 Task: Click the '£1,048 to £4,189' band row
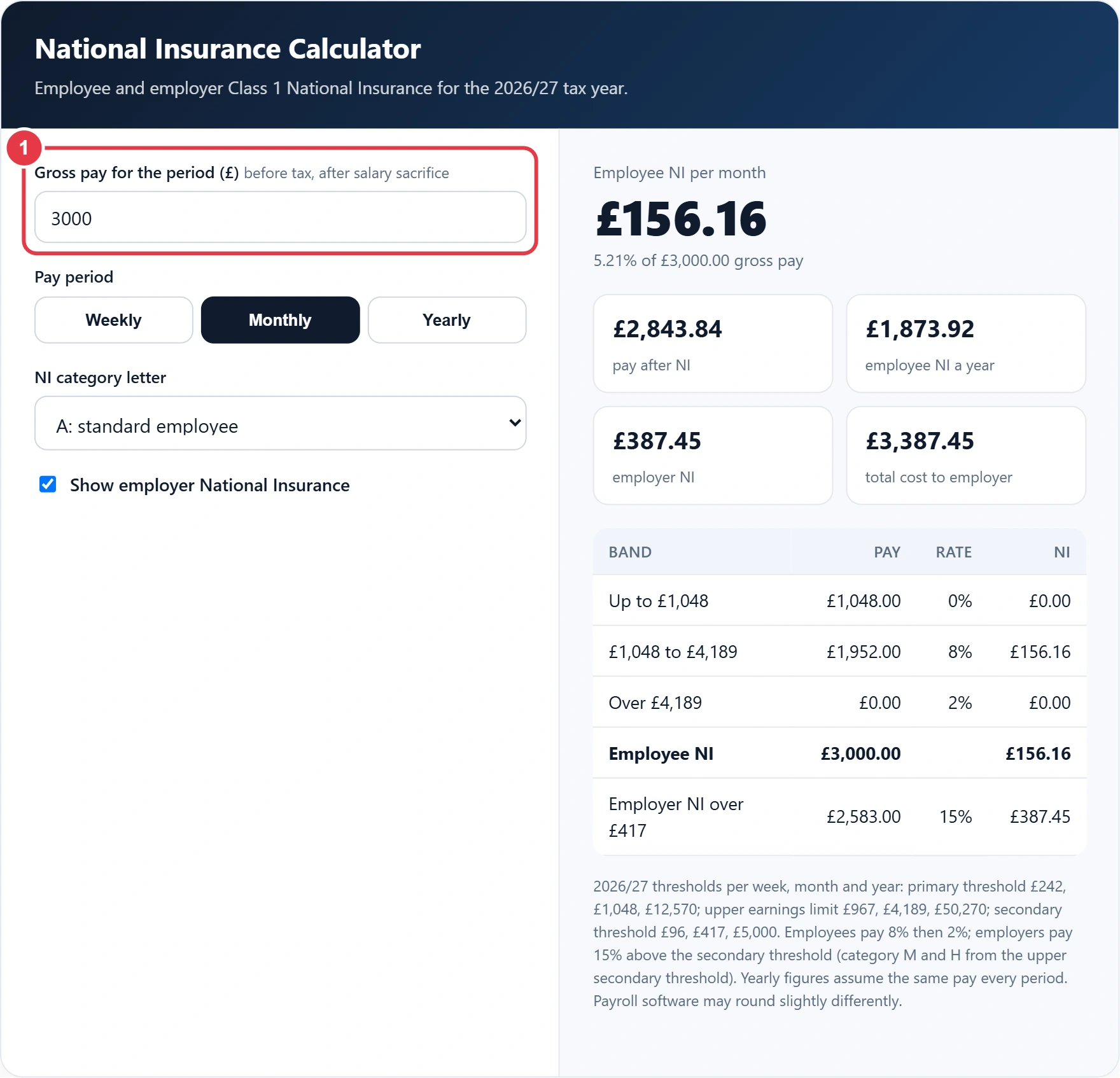click(x=839, y=652)
